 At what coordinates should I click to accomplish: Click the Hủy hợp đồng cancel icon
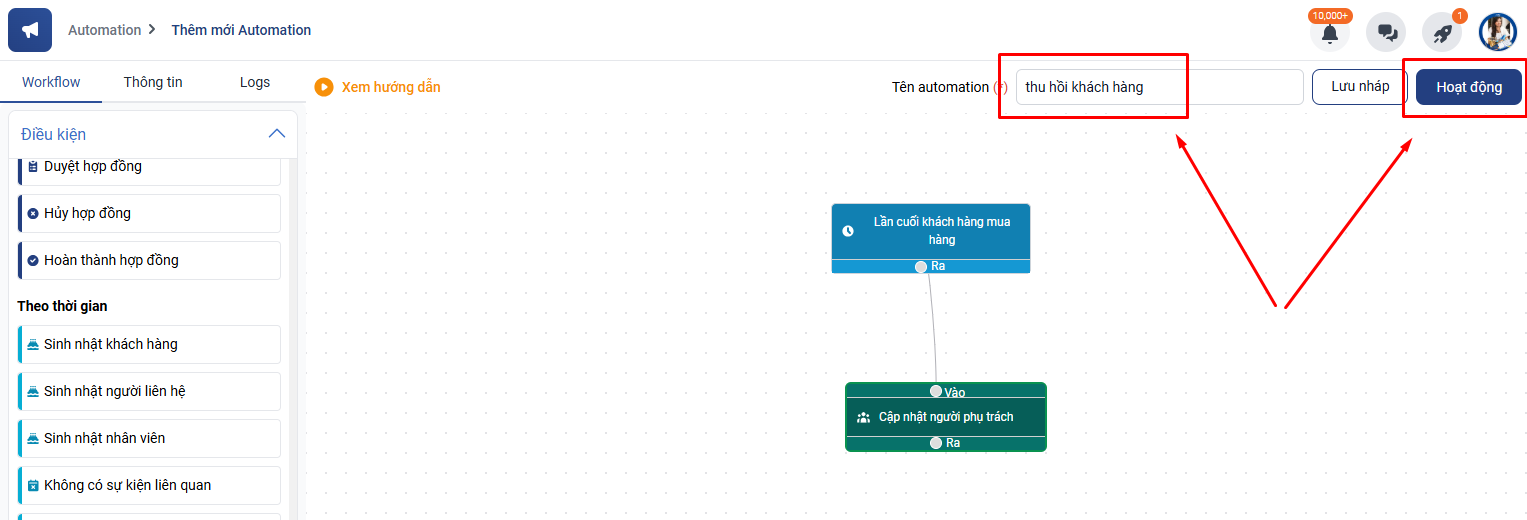point(33,213)
